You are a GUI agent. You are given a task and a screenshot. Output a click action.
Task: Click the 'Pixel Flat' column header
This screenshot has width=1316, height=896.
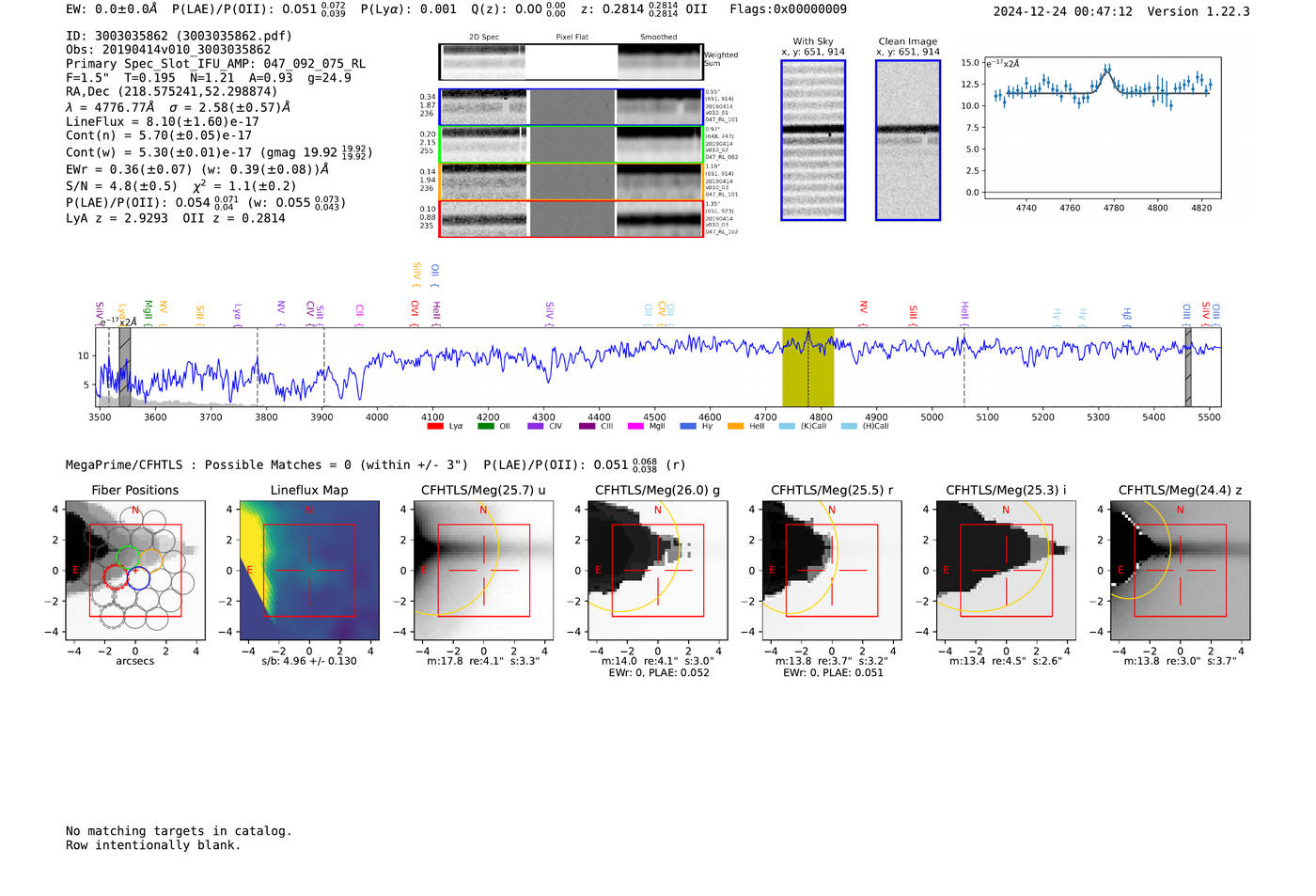[572, 38]
